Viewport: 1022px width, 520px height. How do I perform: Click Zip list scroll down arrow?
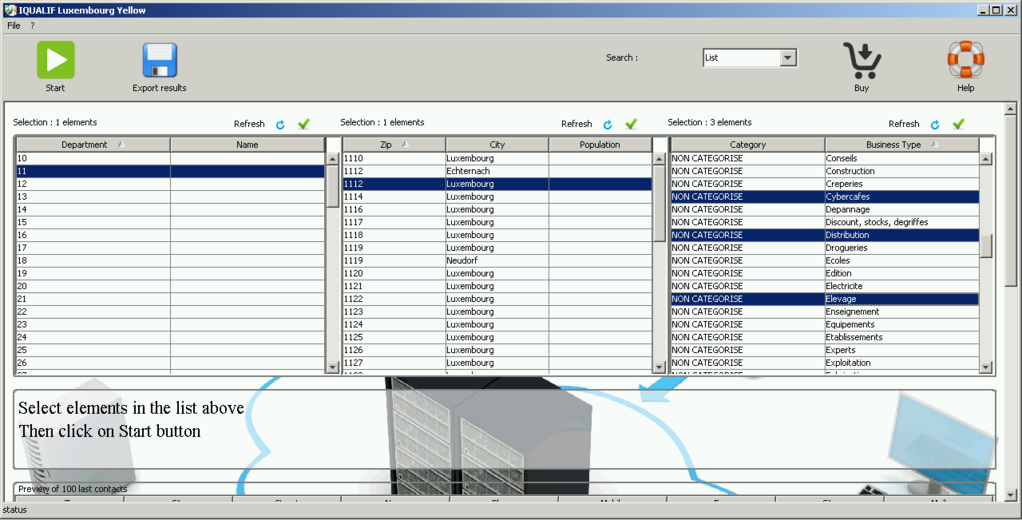pos(660,368)
